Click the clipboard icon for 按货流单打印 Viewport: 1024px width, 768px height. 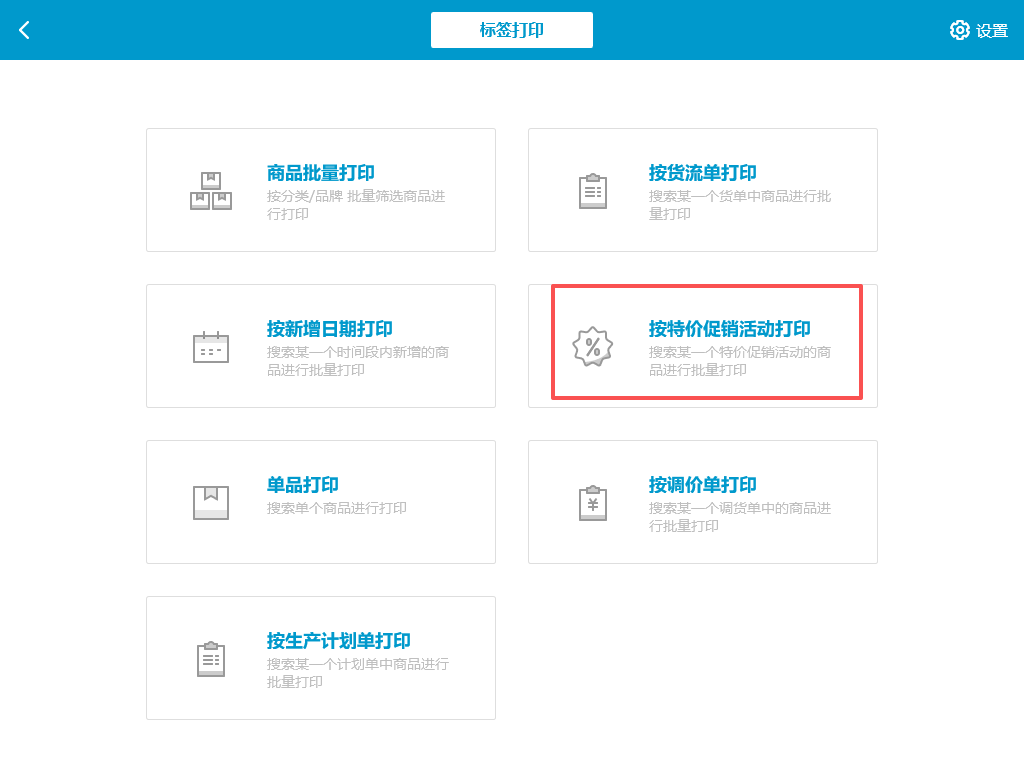593,191
